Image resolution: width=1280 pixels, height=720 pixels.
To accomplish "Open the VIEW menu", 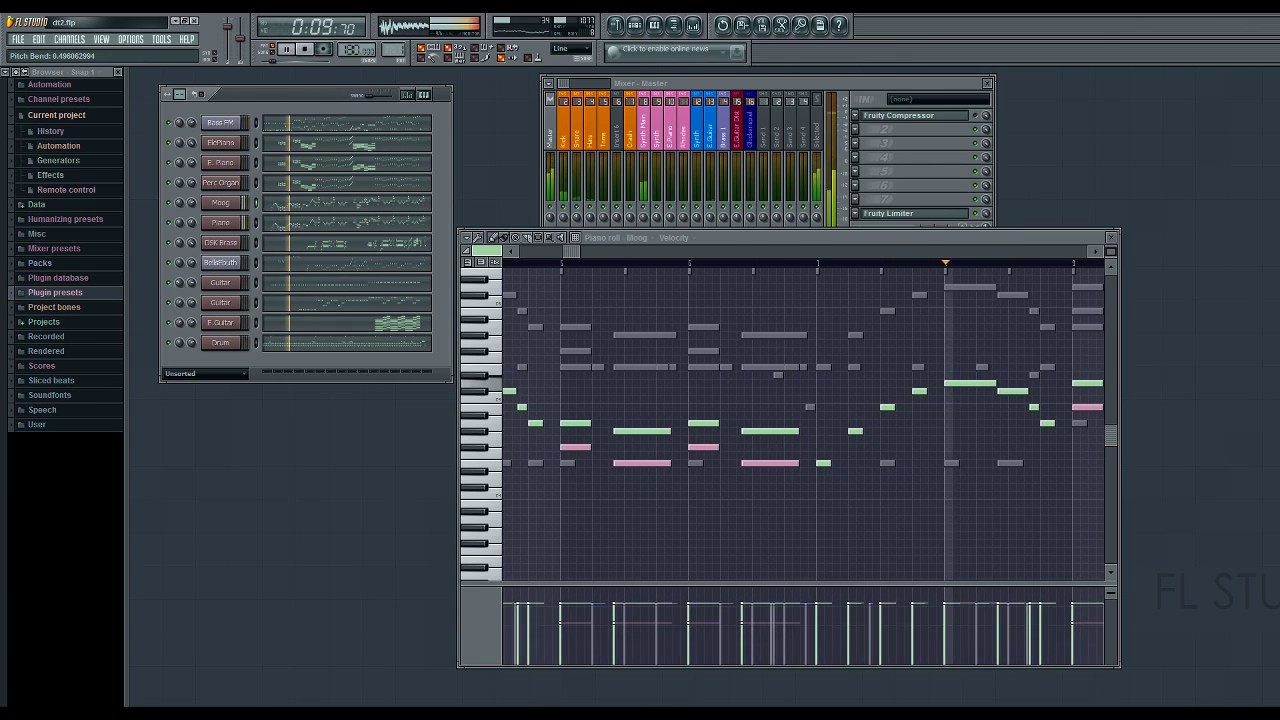I will point(101,40).
